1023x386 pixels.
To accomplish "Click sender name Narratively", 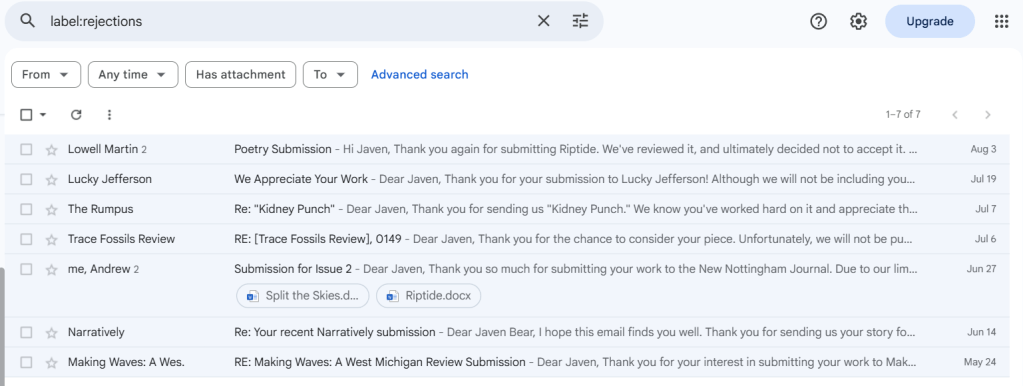I will (x=96, y=333).
